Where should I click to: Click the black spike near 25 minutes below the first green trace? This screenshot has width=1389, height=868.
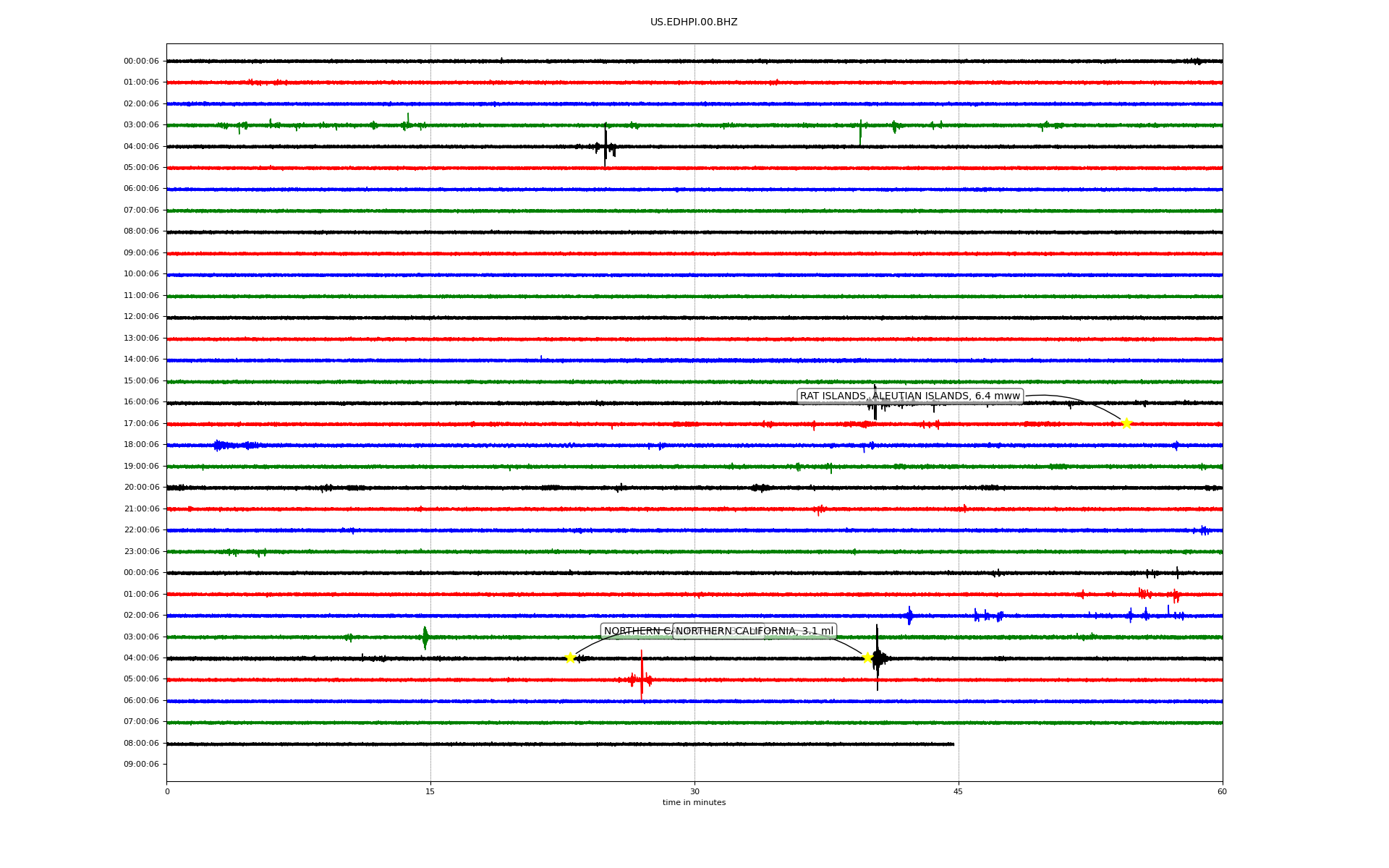(606, 145)
